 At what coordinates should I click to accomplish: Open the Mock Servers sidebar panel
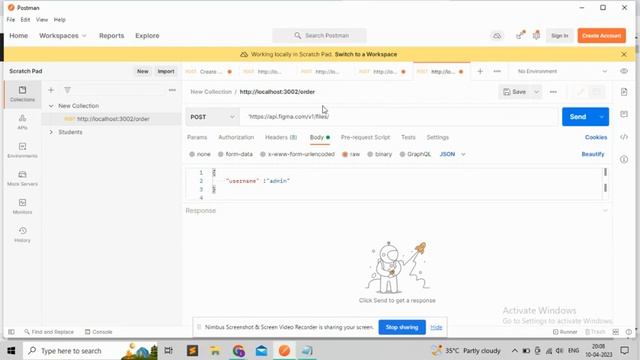[x=22, y=178]
